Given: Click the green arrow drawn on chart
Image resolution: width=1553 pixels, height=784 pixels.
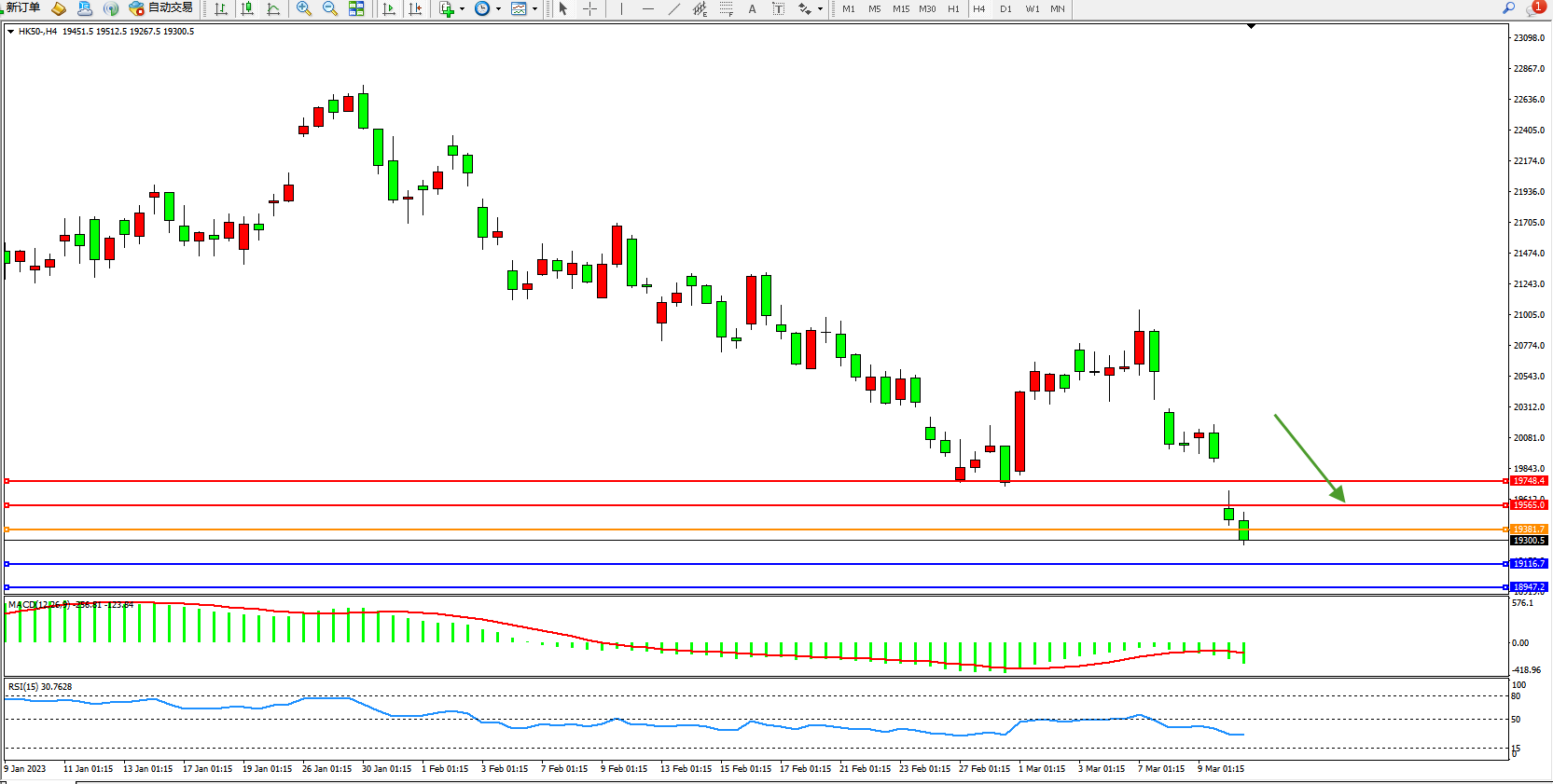Looking at the screenshot, I should pyautogui.click(x=1309, y=458).
